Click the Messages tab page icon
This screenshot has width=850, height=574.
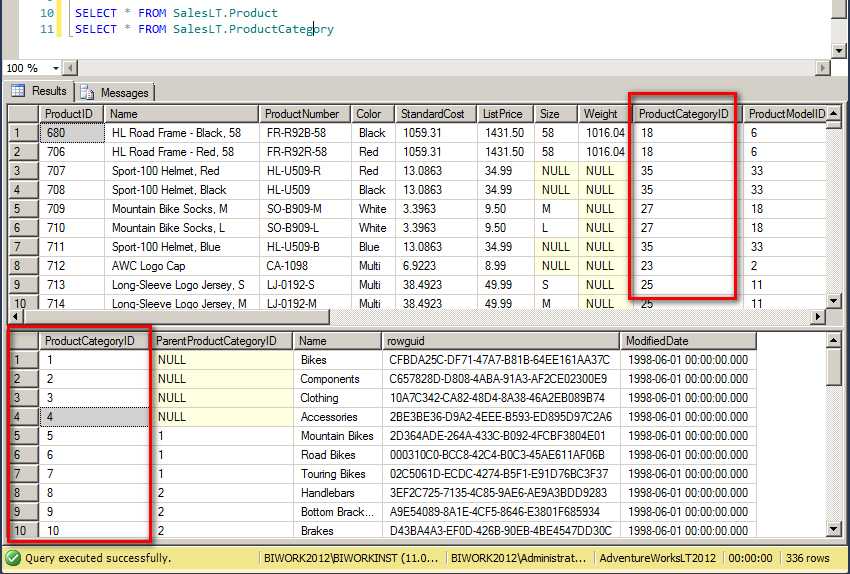[x=88, y=92]
